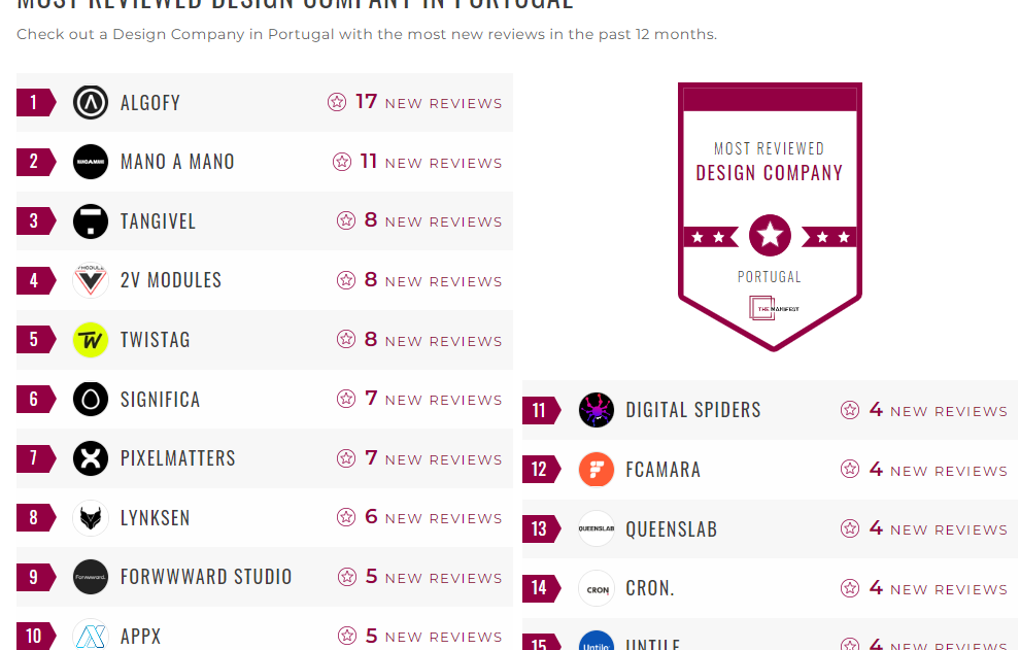
Task: Click the Algofy logo icon
Action: (91, 102)
